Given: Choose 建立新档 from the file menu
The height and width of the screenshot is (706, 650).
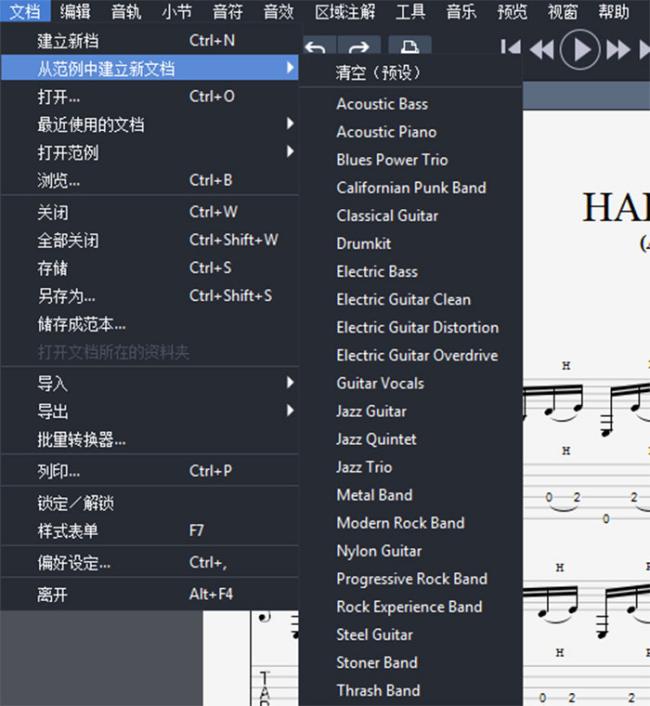Looking at the screenshot, I should [x=68, y=41].
